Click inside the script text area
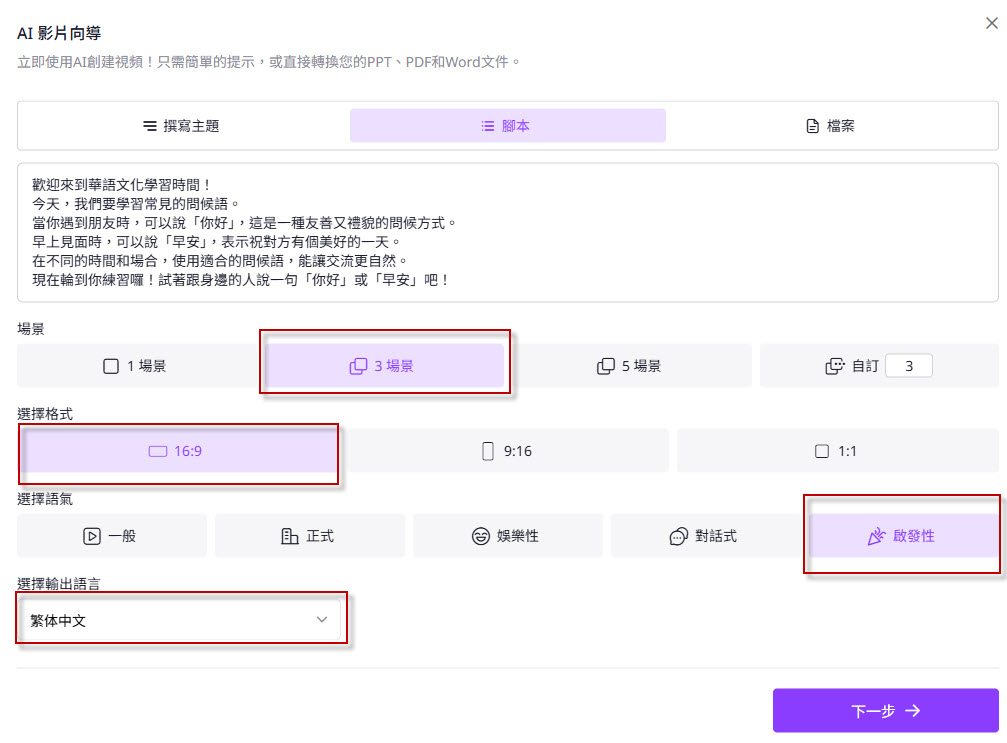 (507, 232)
